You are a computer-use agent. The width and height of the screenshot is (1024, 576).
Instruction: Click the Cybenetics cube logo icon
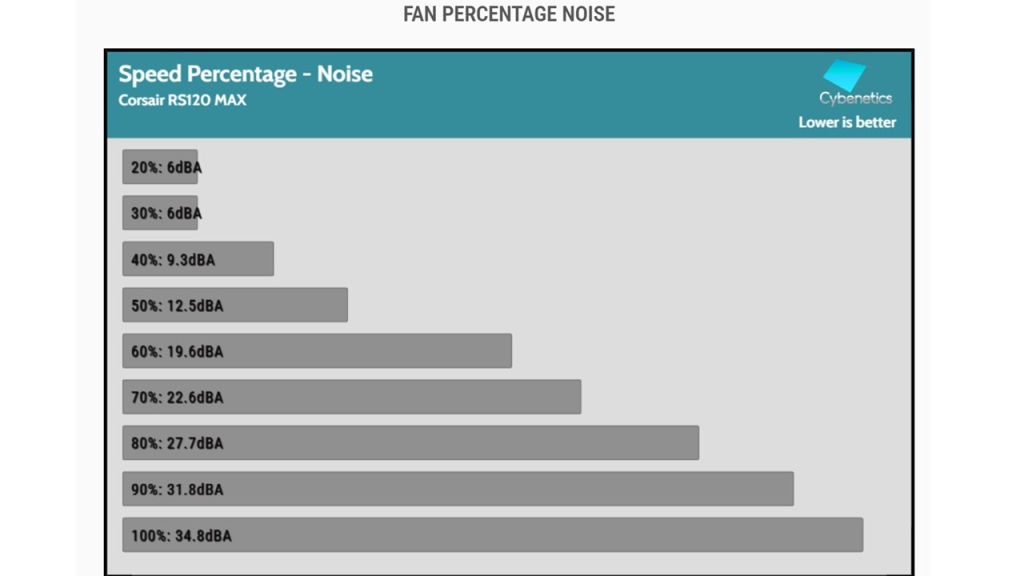843,74
